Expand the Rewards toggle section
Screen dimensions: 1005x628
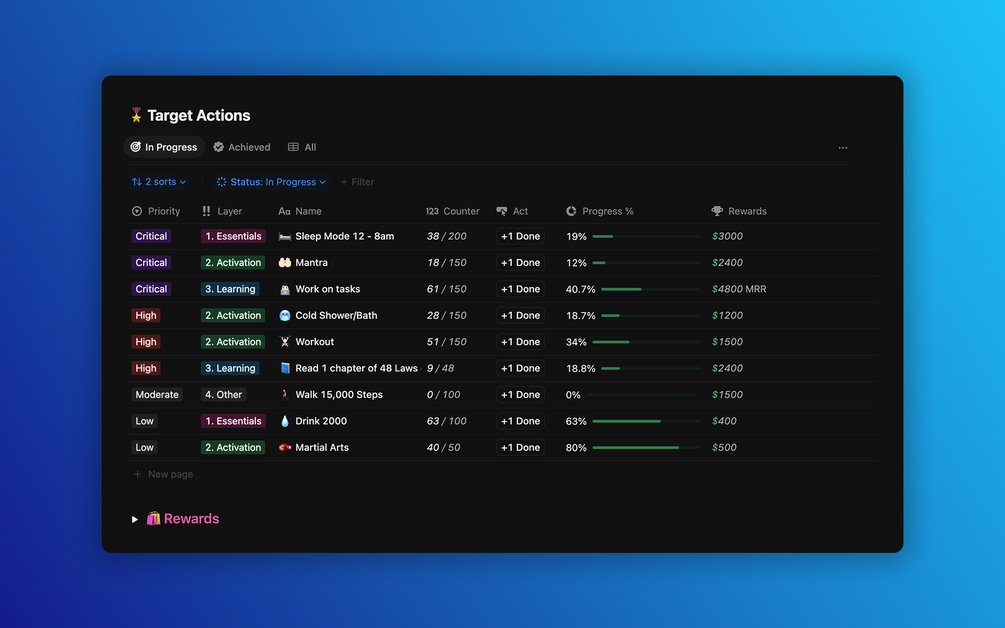pos(135,519)
